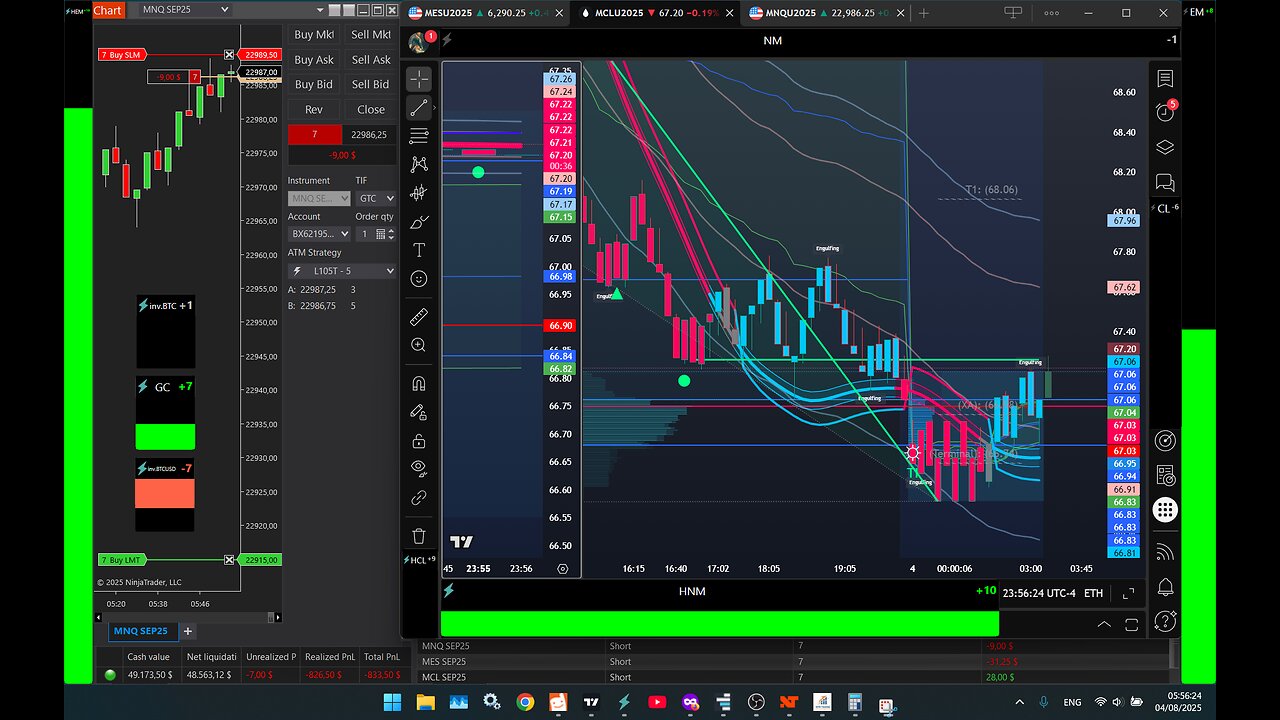1280x720 pixels.
Task: Select the MNQ SEP25 chart tab
Action: (x=141, y=631)
